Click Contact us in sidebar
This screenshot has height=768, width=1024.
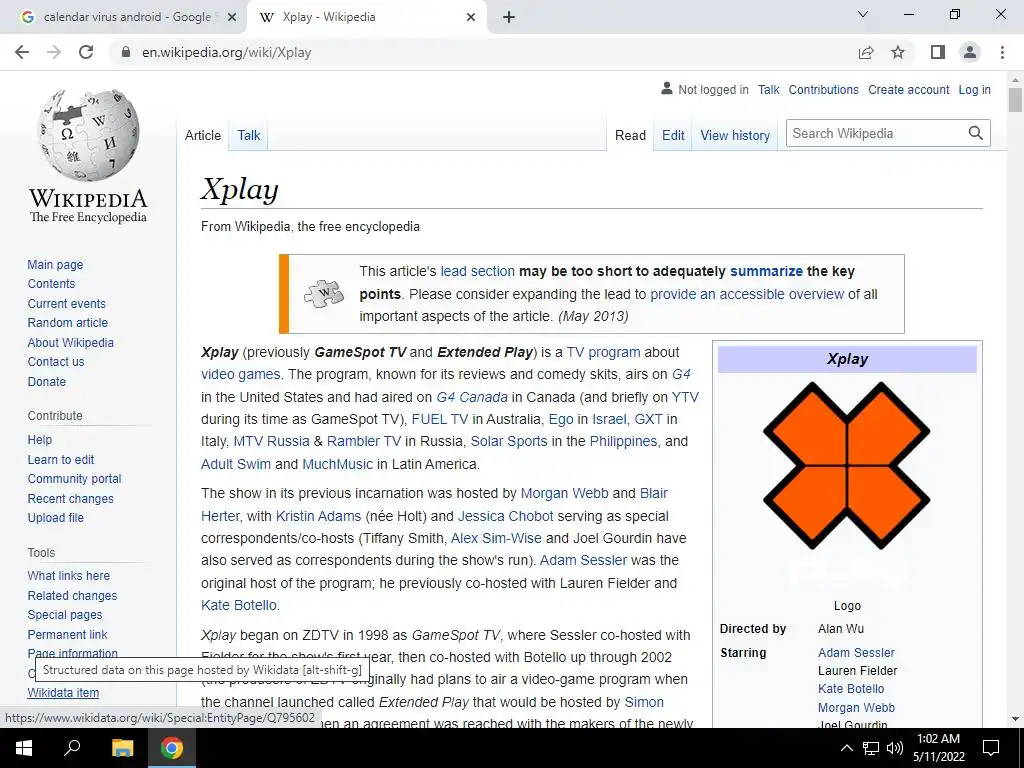[x=56, y=361]
